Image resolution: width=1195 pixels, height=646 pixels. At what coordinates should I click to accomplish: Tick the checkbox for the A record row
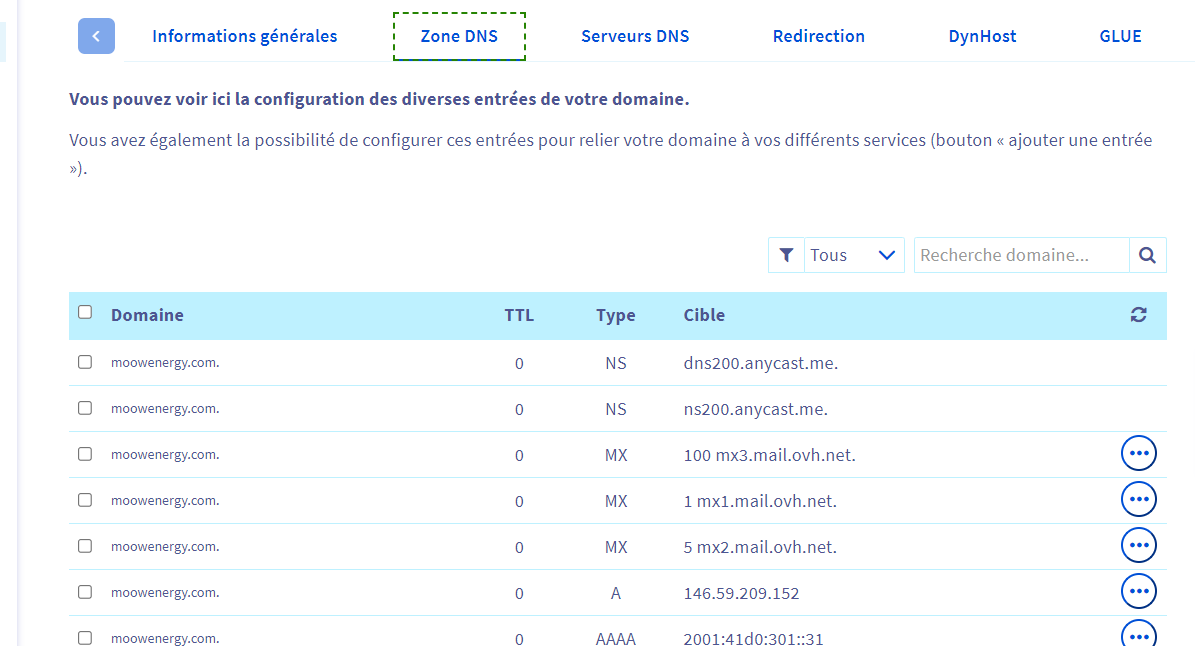coord(85,592)
